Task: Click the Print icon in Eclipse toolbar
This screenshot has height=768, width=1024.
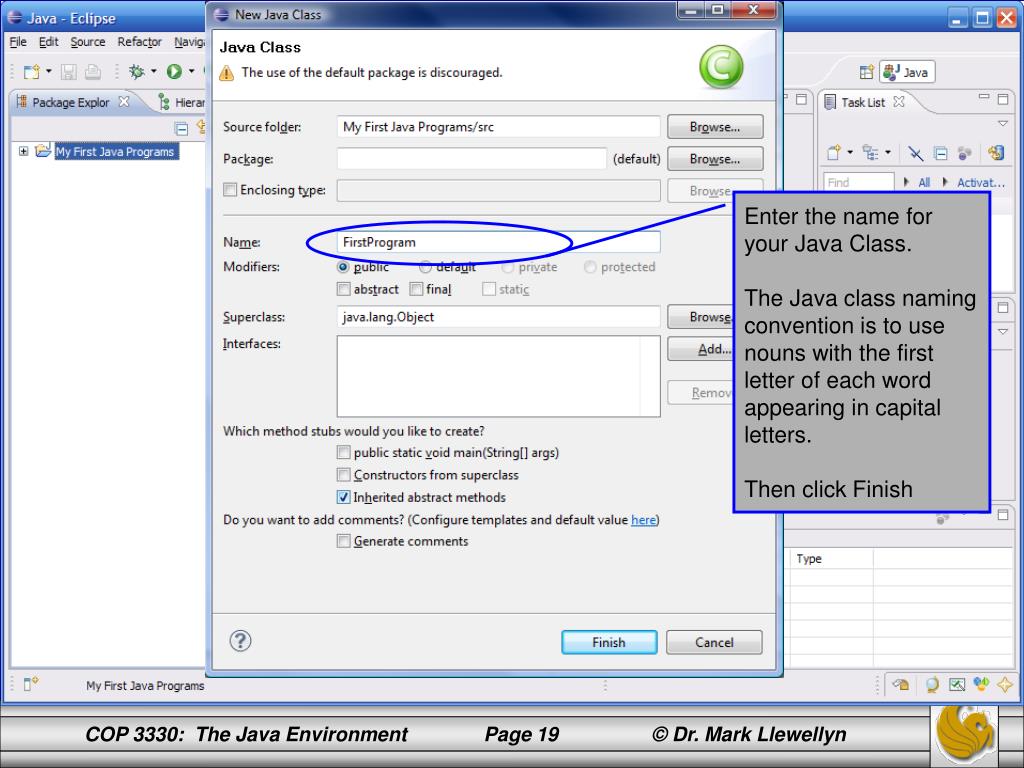Action: tap(93, 71)
